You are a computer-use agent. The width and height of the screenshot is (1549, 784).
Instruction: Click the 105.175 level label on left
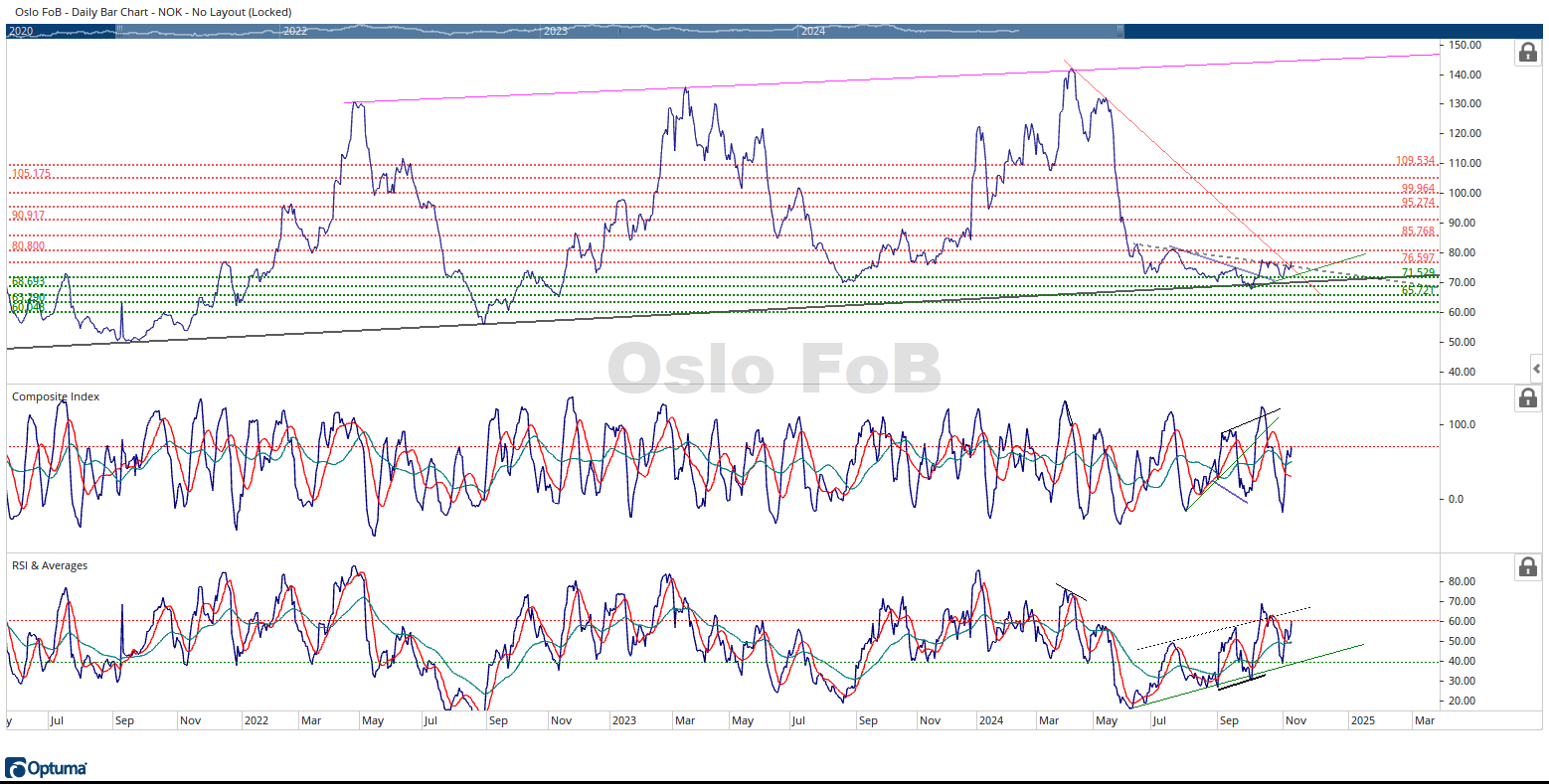point(31,174)
